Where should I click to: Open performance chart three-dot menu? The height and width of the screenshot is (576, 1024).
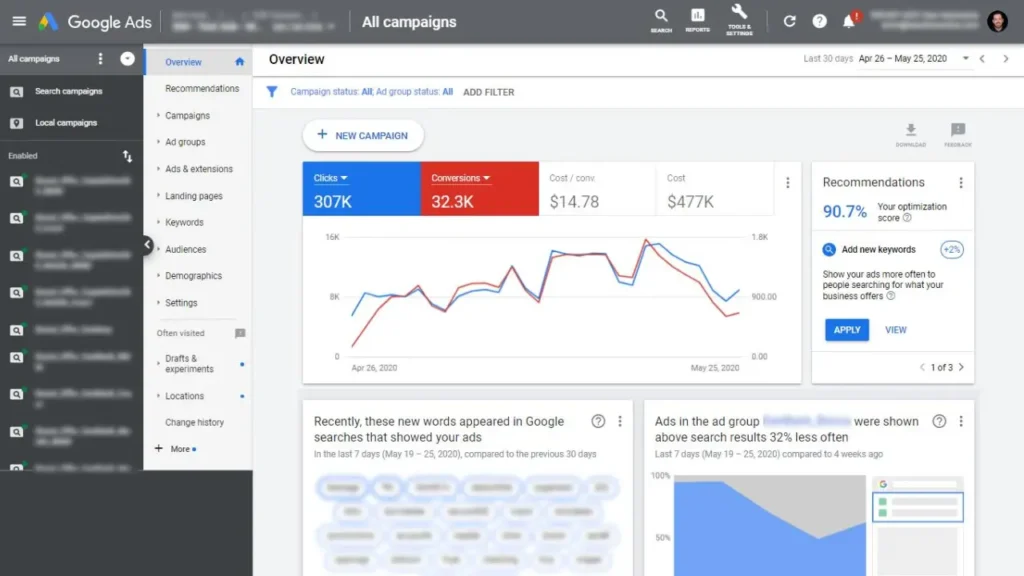tap(788, 183)
